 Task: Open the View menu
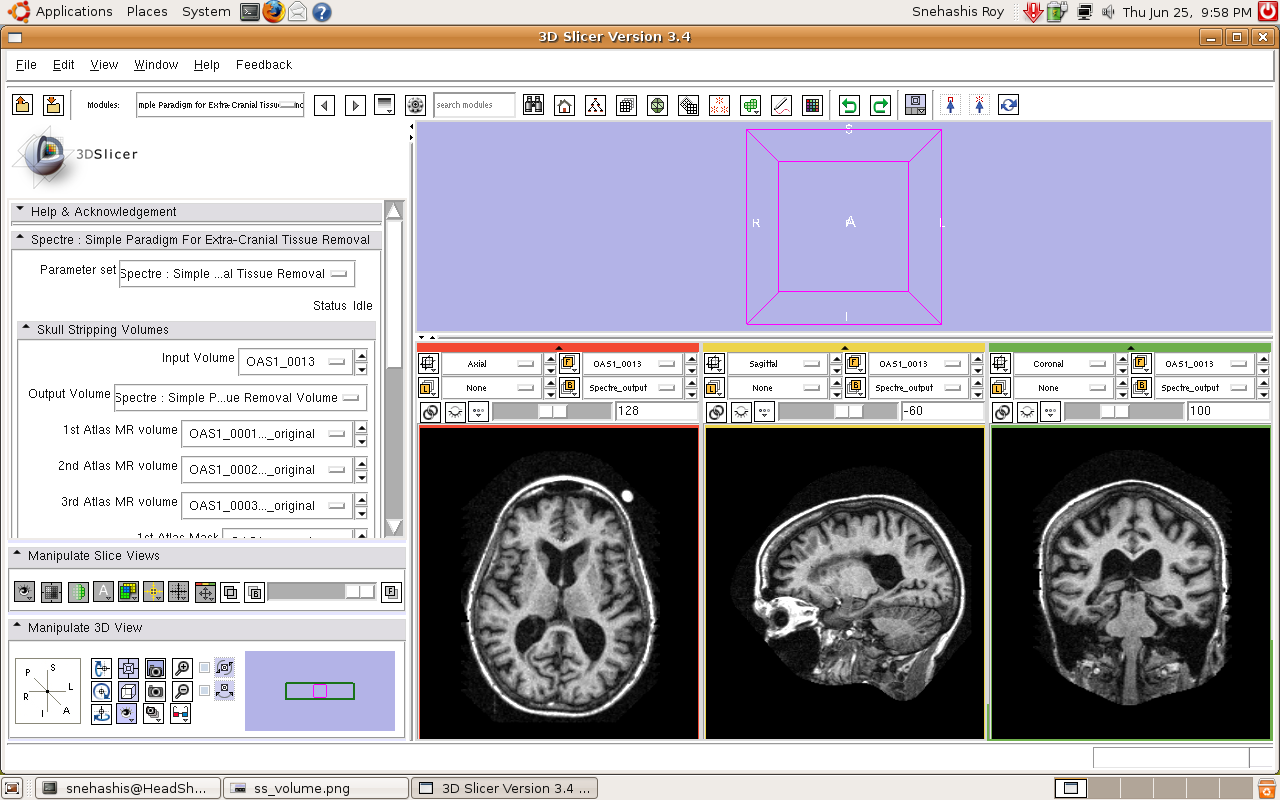point(104,65)
